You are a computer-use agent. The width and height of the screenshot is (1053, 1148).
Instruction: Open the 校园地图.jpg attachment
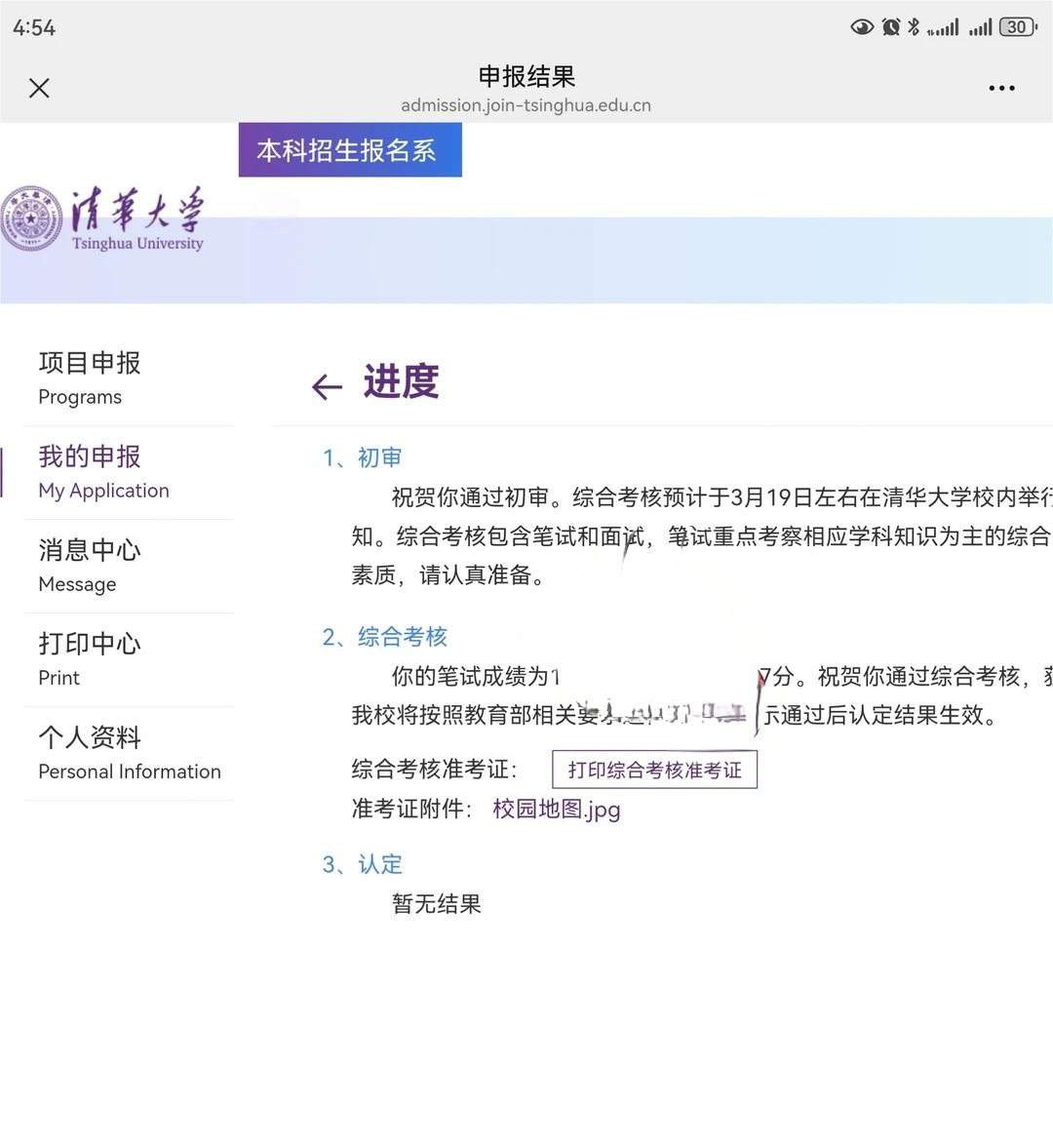(557, 809)
